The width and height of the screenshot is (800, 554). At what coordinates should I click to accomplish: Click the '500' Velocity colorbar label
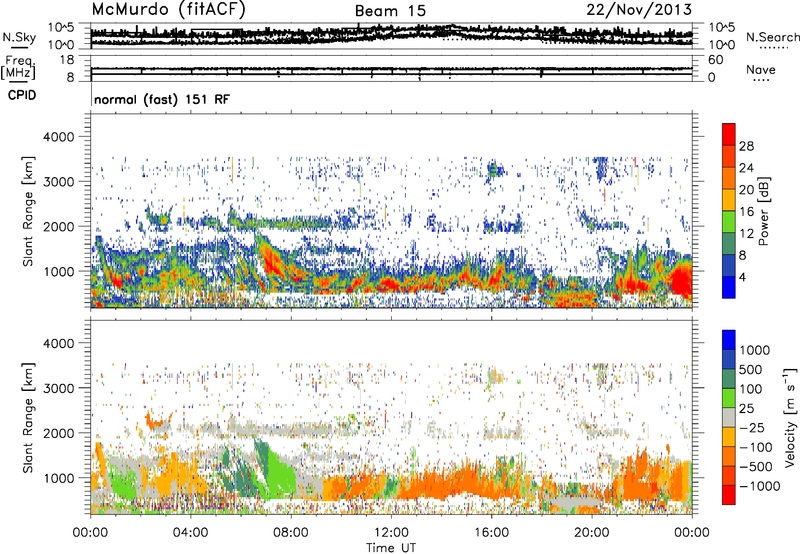753,370
